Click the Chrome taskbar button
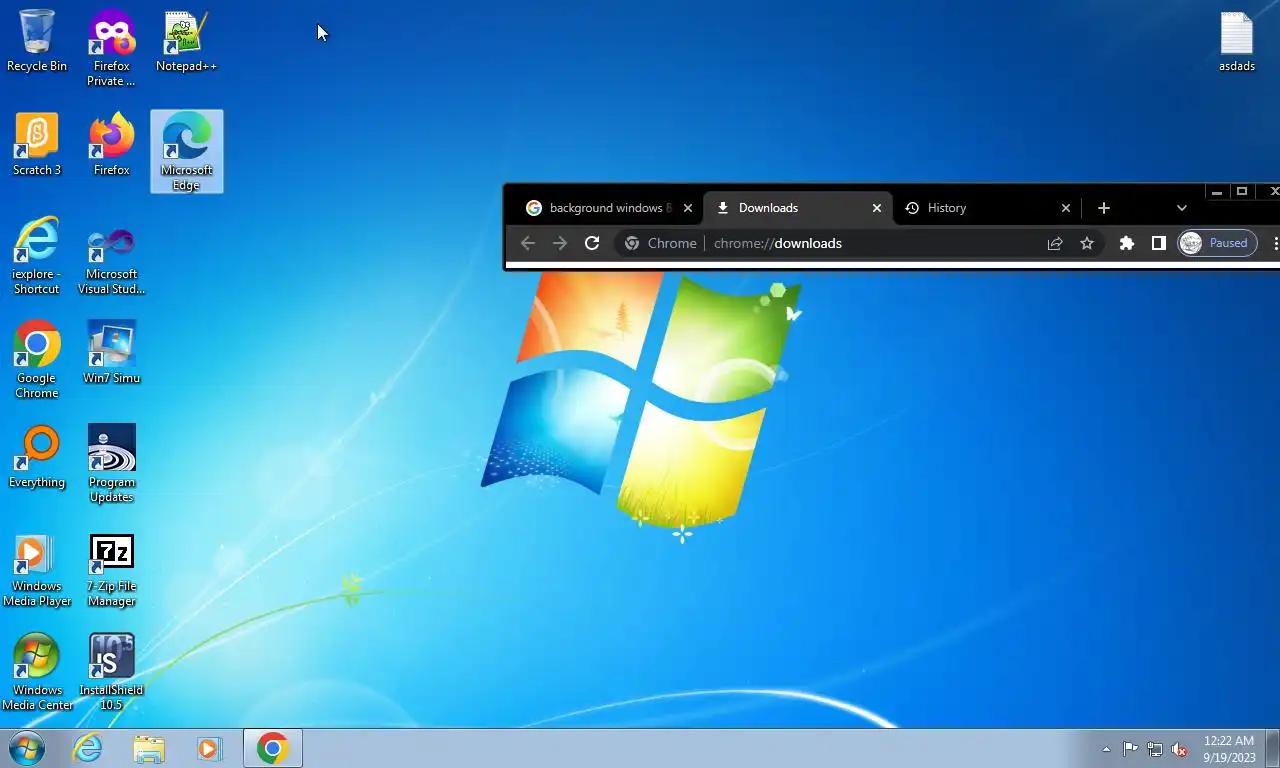This screenshot has height=768, width=1280. click(273, 748)
